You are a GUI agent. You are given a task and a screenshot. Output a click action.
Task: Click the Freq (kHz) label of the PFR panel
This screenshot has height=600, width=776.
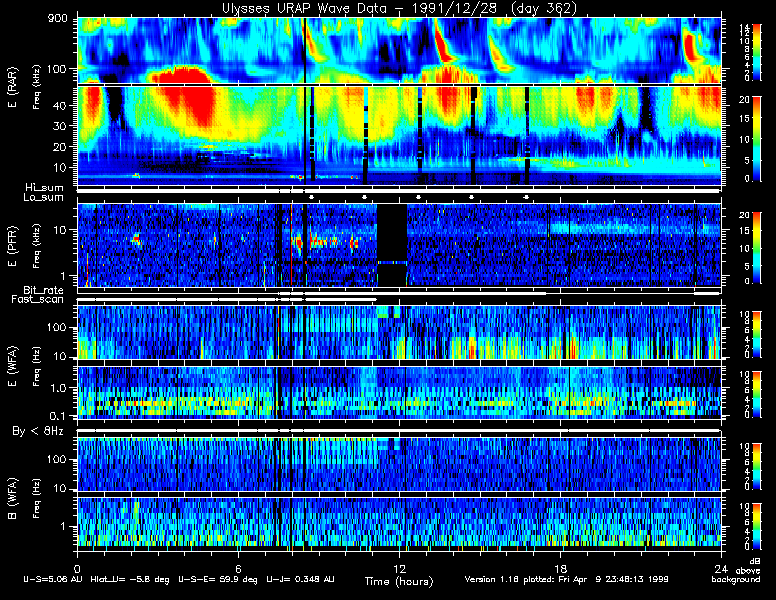tap(37, 246)
